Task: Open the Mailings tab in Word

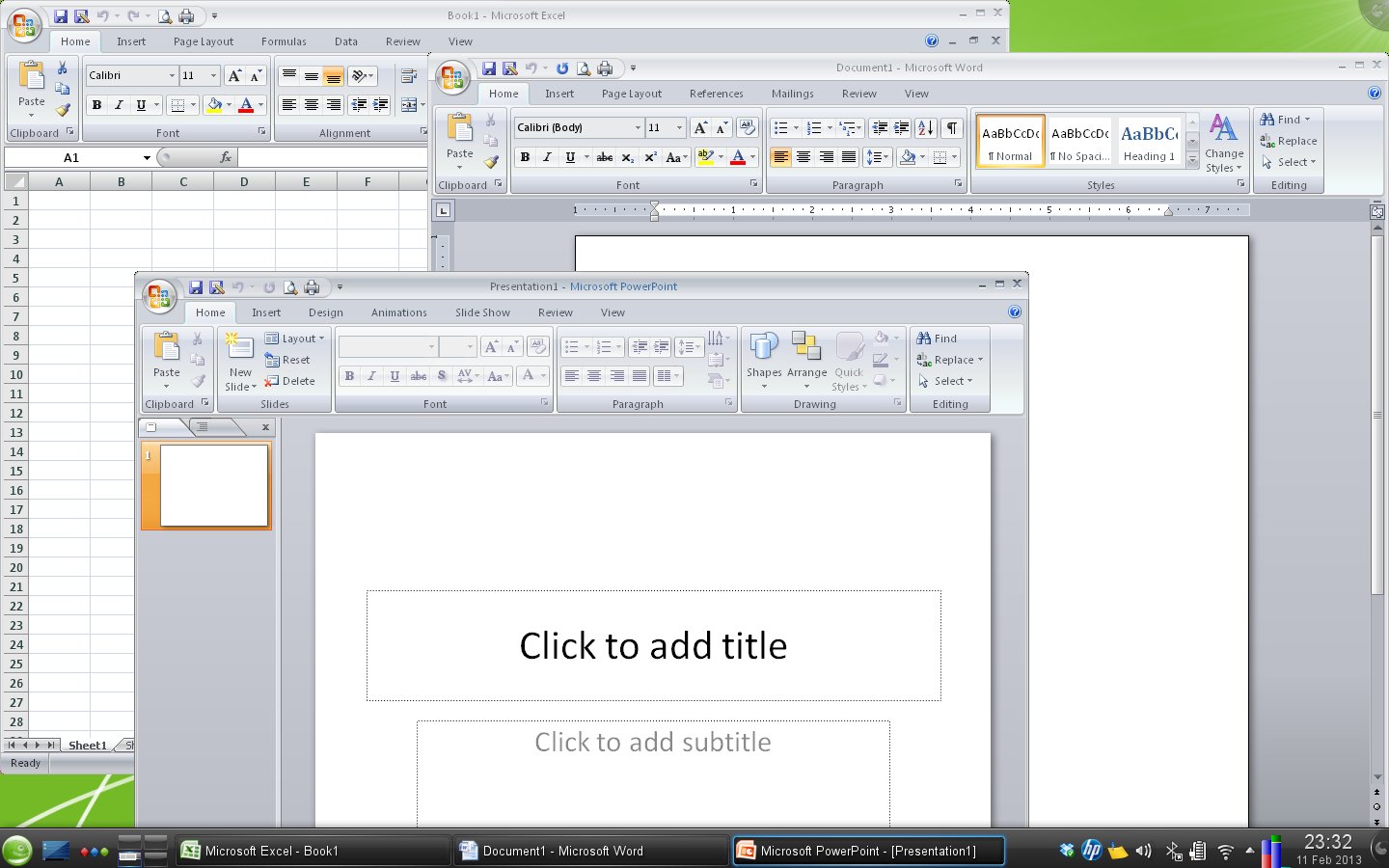Action: (792, 94)
